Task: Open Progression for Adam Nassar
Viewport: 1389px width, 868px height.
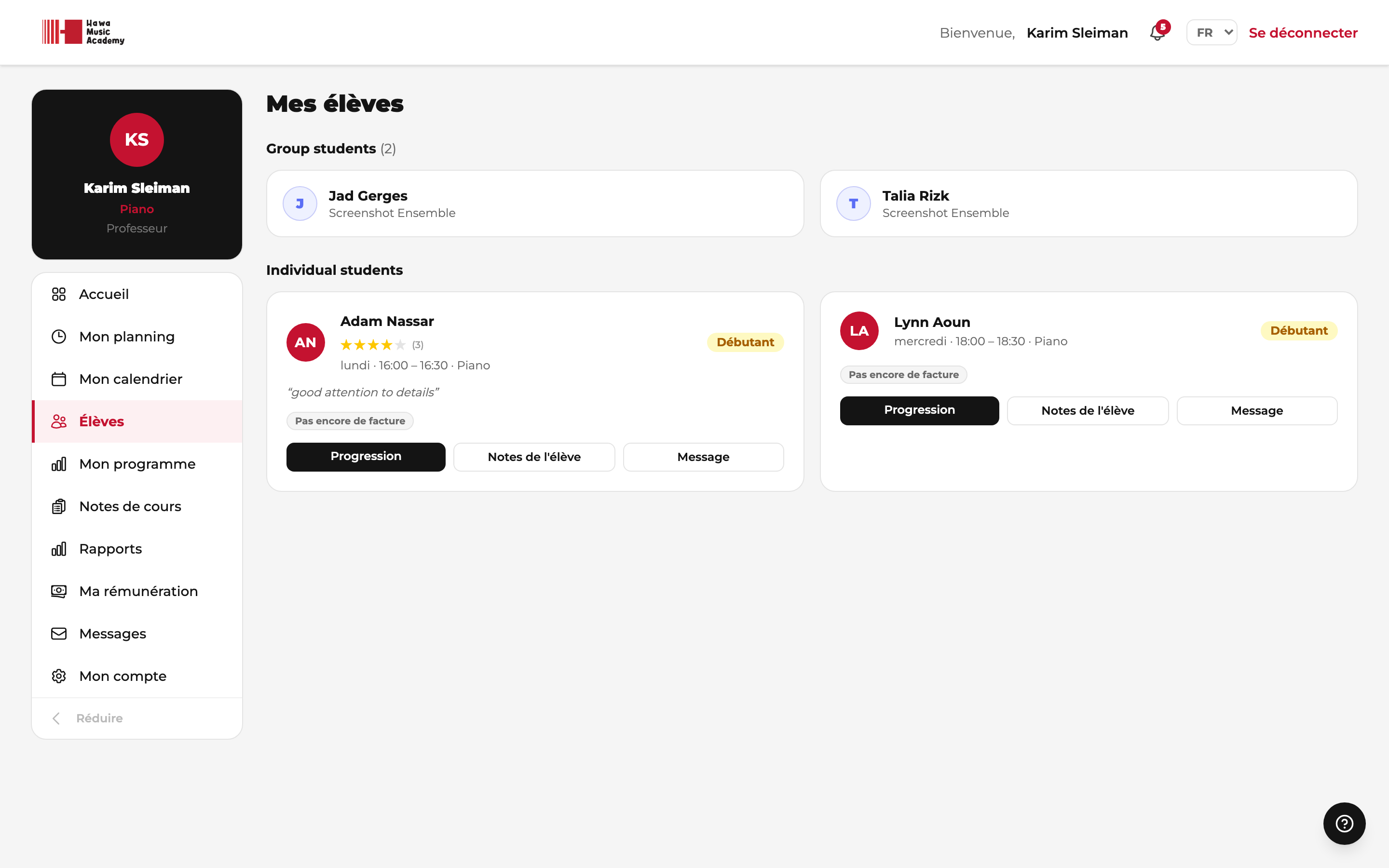Action: coord(366,457)
